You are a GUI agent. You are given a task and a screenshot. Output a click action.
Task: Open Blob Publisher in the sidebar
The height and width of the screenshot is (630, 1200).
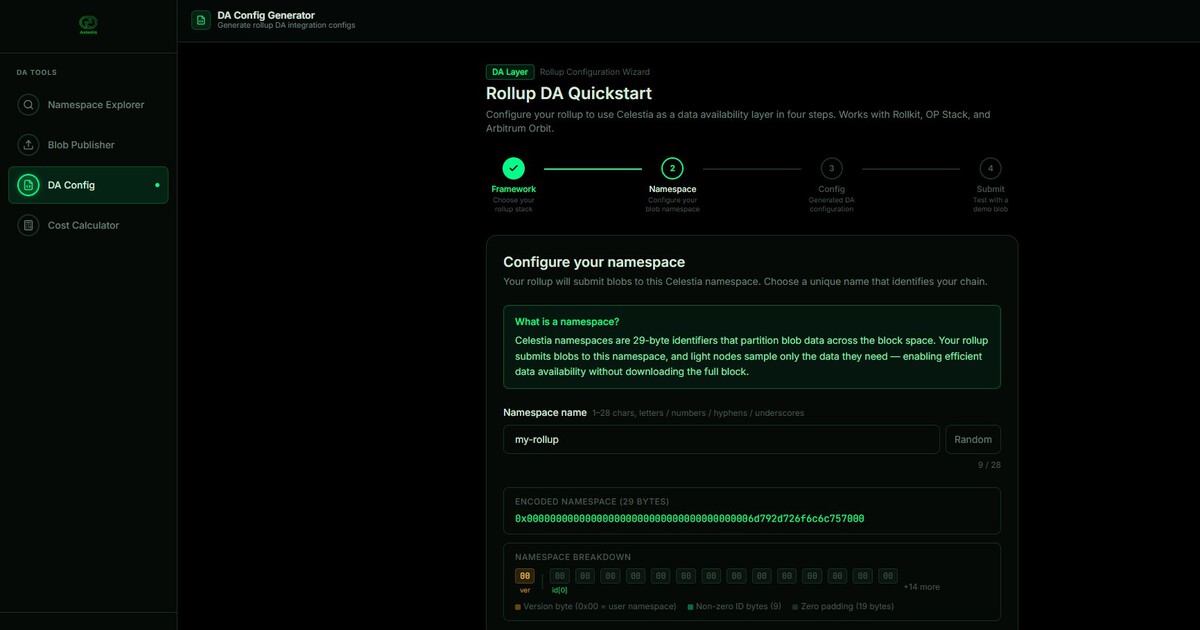click(88, 145)
